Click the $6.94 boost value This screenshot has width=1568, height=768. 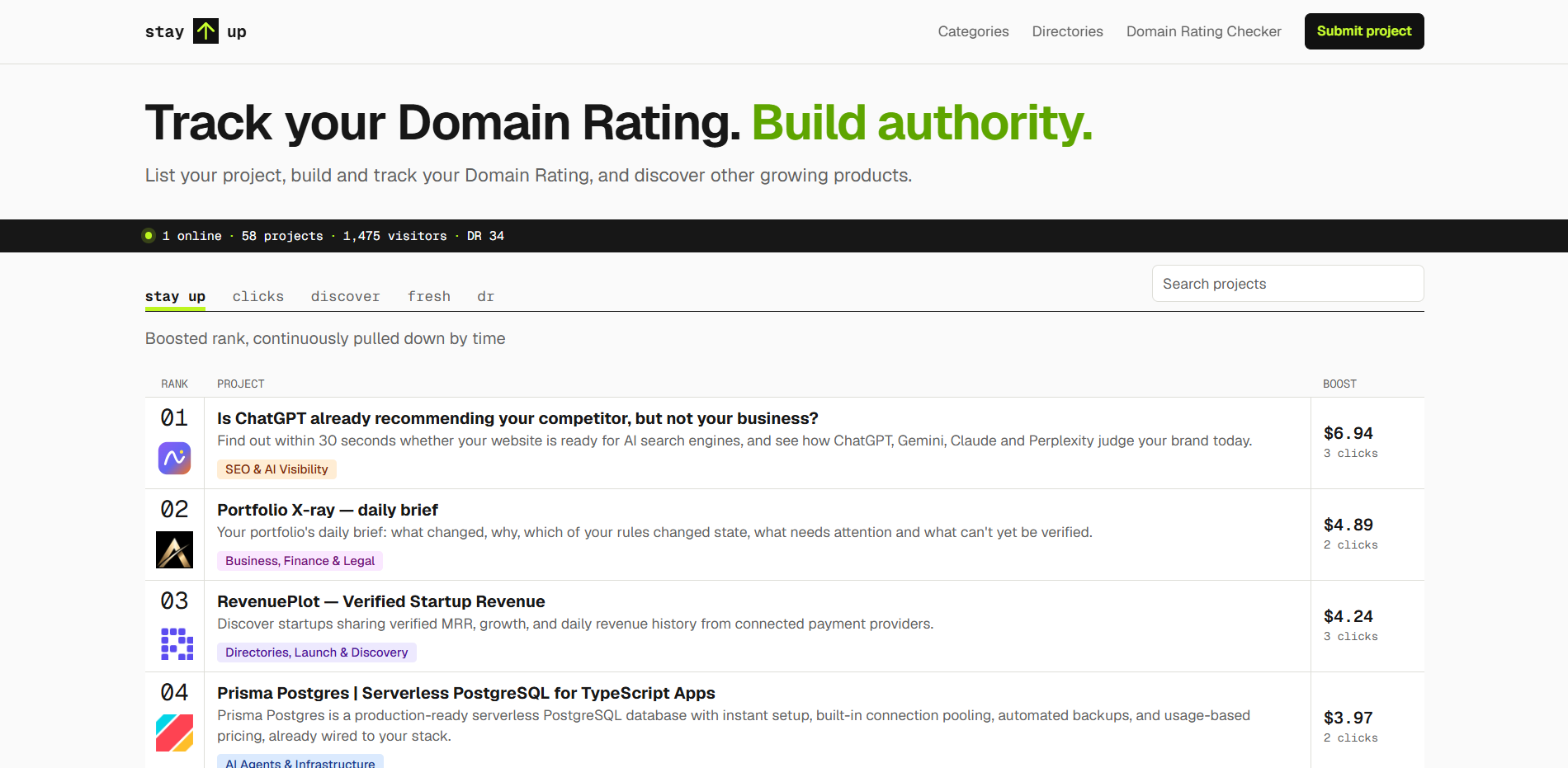coord(1348,433)
